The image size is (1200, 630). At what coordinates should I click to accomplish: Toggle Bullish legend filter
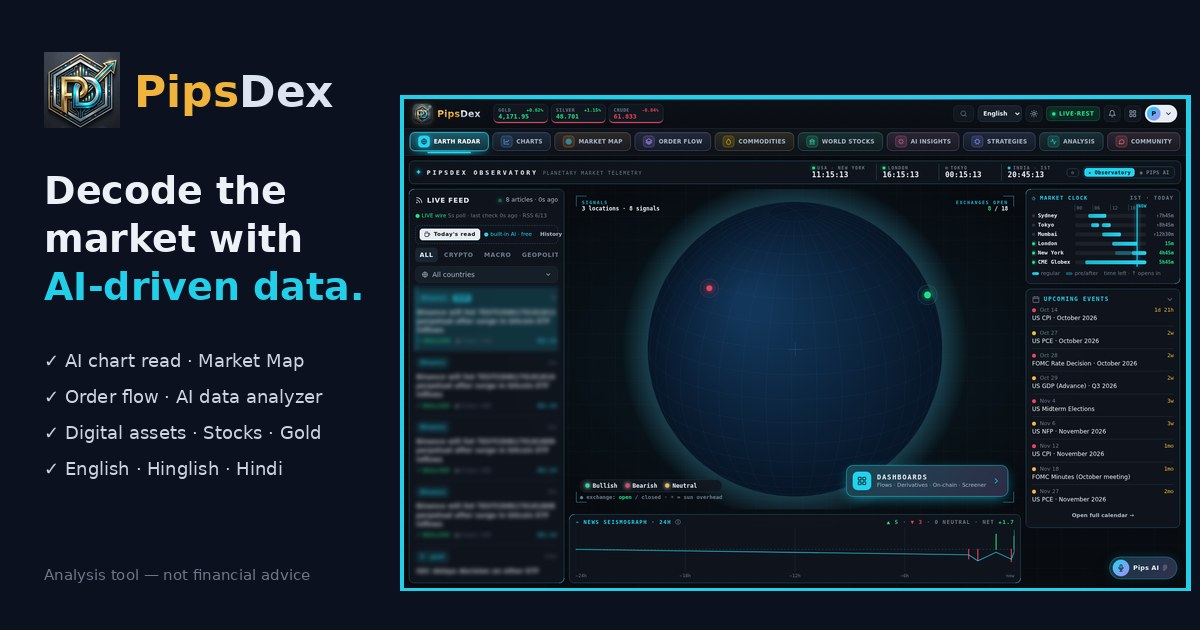click(x=601, y=486)
